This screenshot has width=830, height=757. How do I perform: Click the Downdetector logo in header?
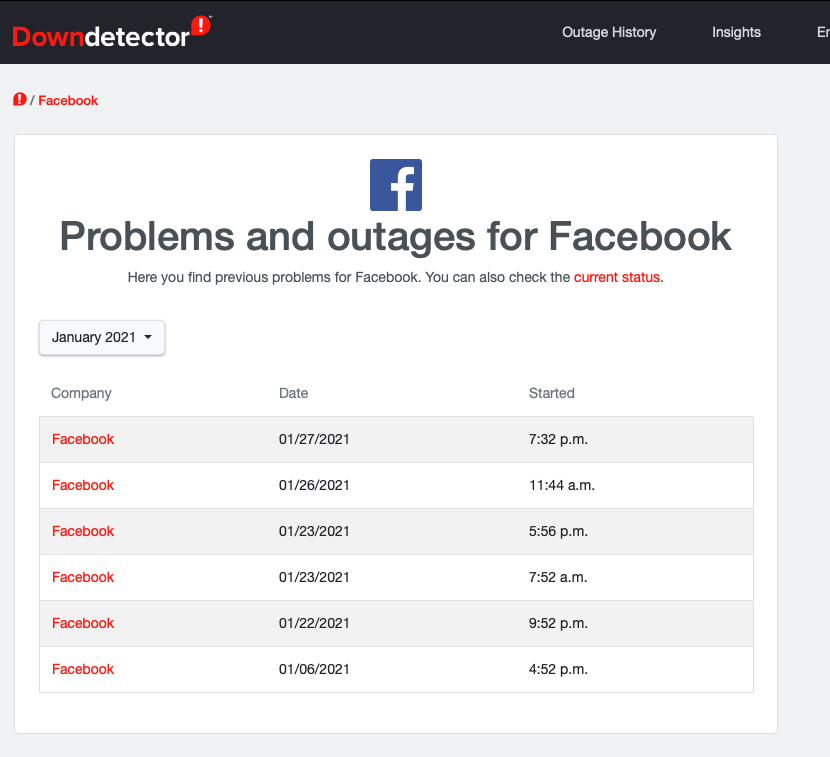[x=112, y=32]
